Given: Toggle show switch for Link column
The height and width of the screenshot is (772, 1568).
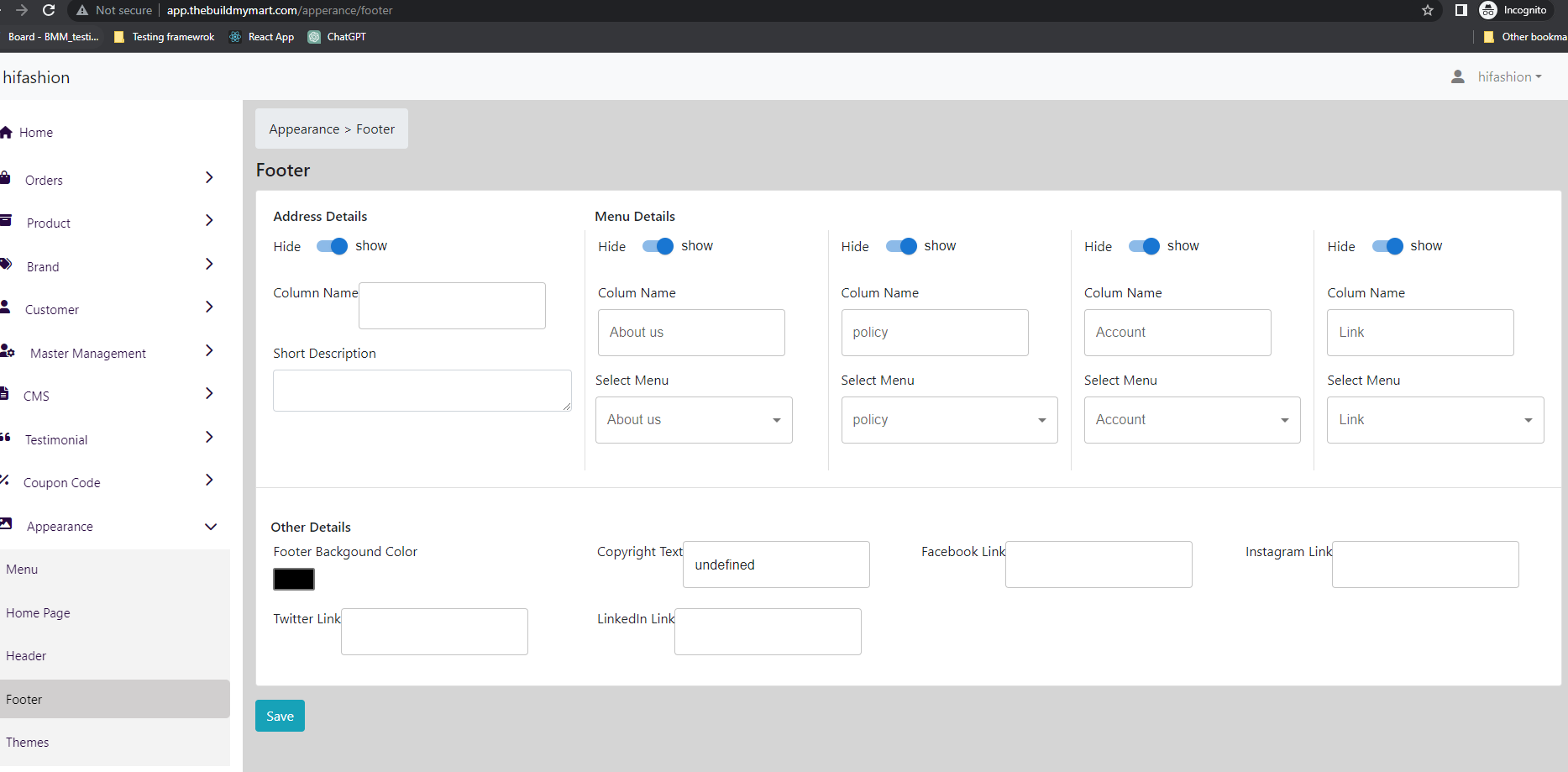Looking at the screenshot, I should pyautogui.click(x=1387, y=246).
